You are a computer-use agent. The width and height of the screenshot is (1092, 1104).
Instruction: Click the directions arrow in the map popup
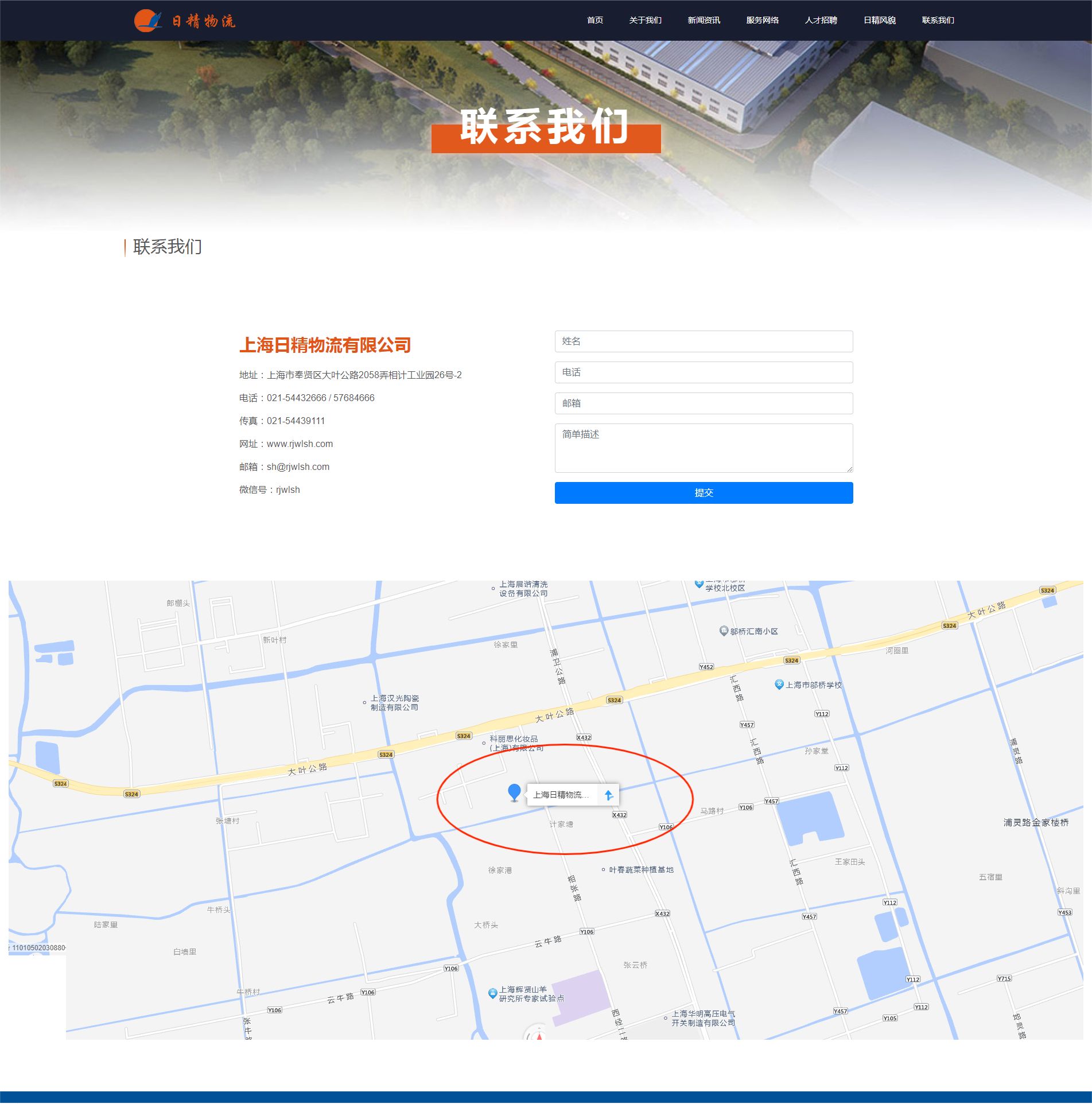pyautogui.click(x=609, y=795)
